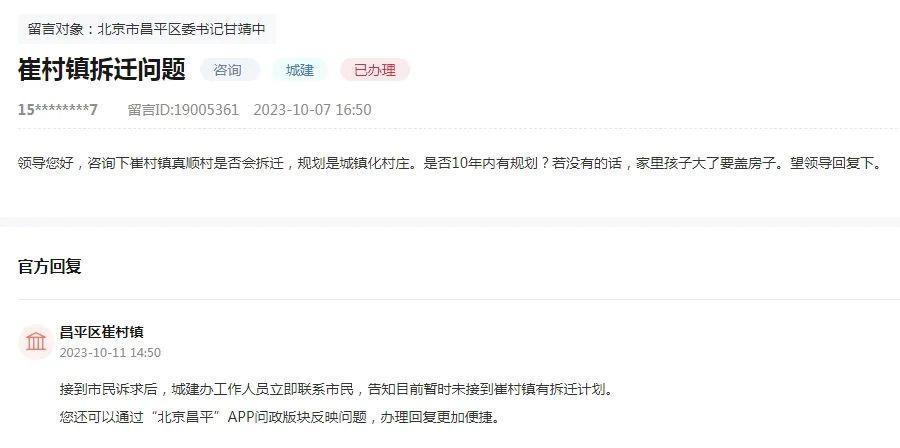Click the 留言ID:19005361 text
The image size is (900, 448).
tap(183, 110)
